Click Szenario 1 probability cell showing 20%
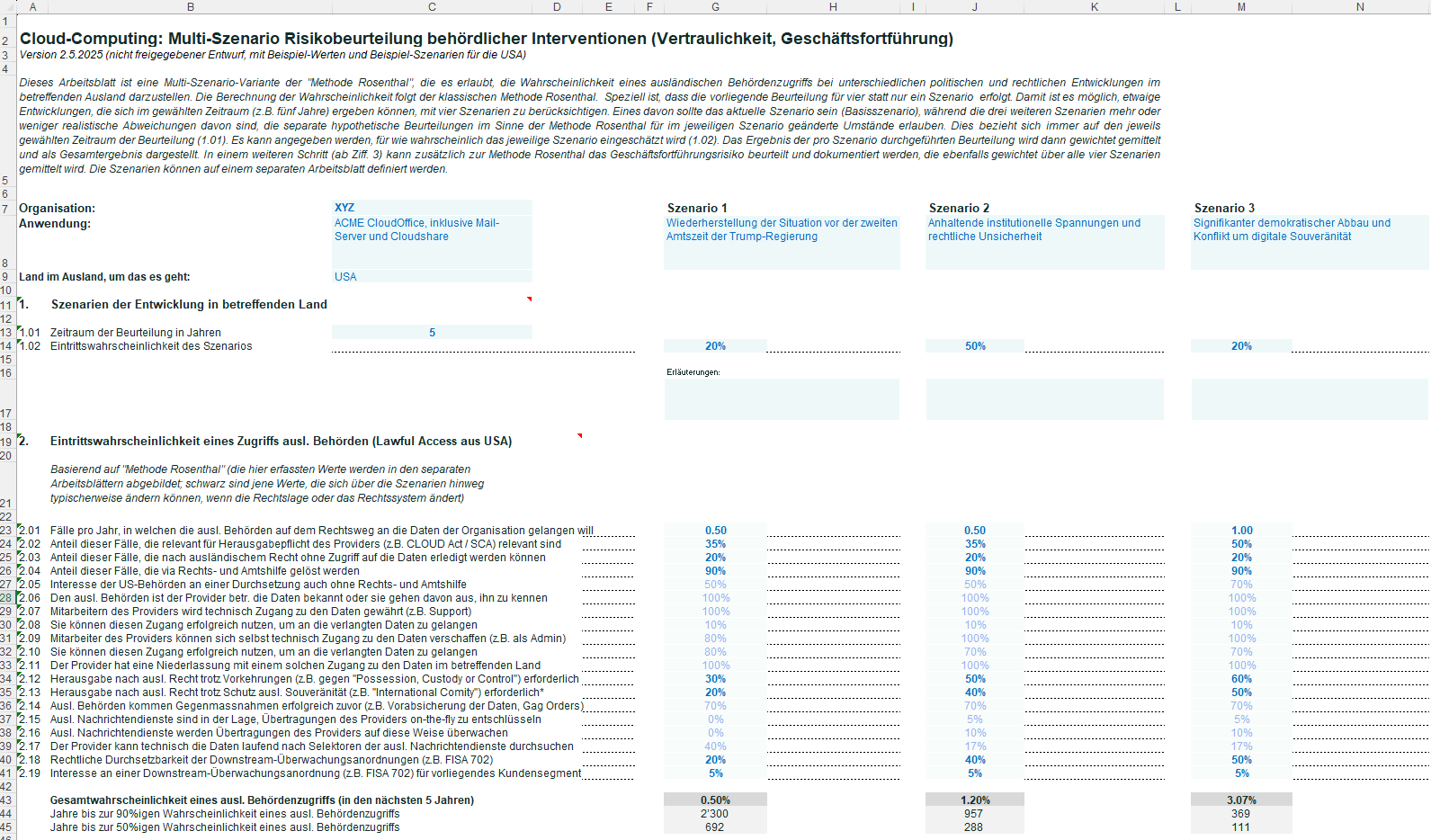Screen dimensions: 1431x840 [x=715, y=346]
